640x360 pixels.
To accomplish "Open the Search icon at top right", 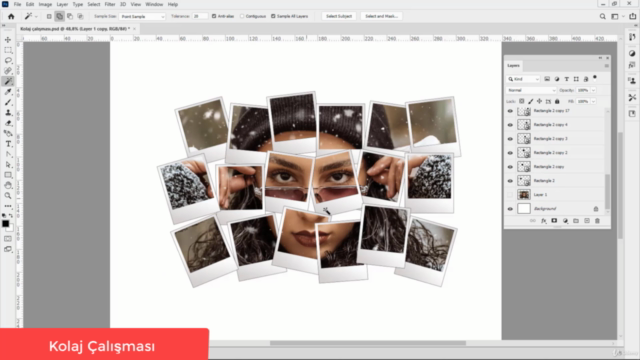I will coord(602,16).
